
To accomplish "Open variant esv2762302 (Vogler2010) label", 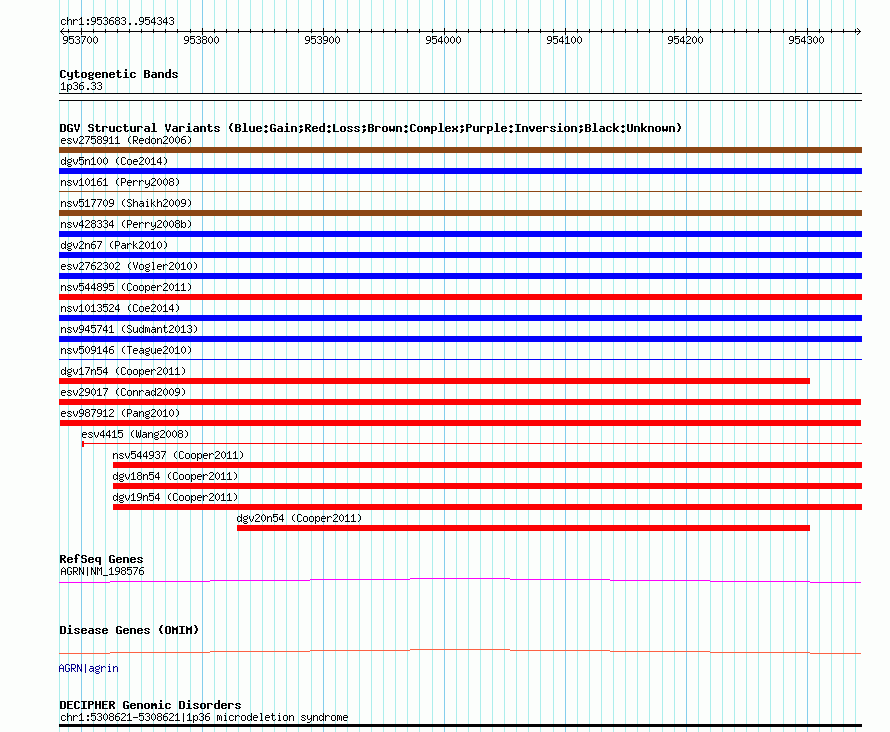I will [129, 266].
